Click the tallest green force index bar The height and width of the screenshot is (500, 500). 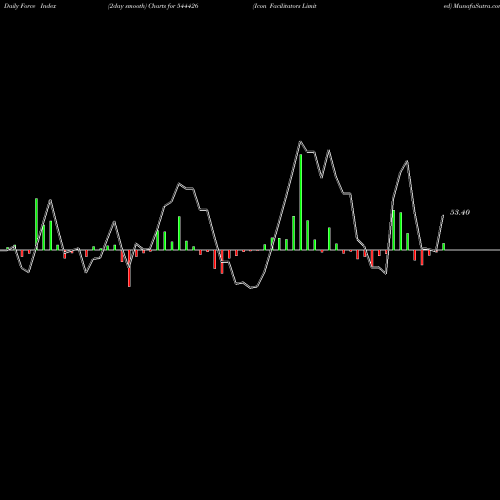tap(301, 202)
